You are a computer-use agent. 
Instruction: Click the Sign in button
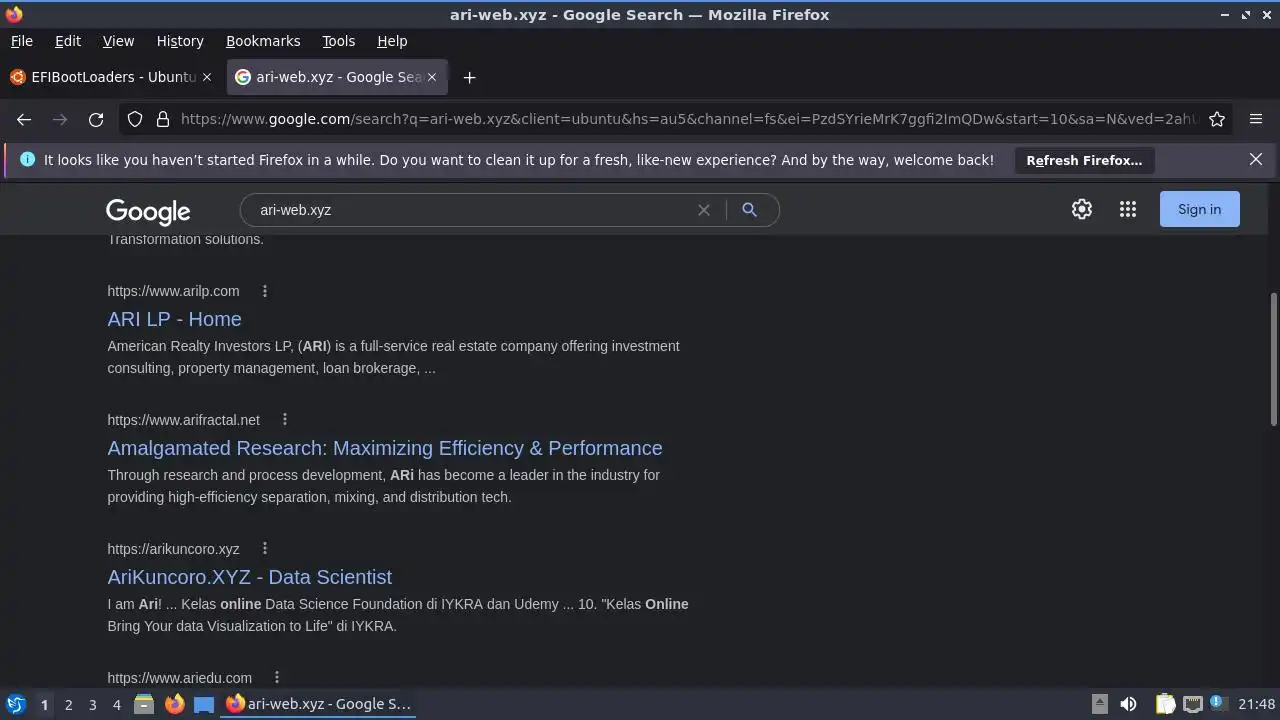click(1199, 209)
